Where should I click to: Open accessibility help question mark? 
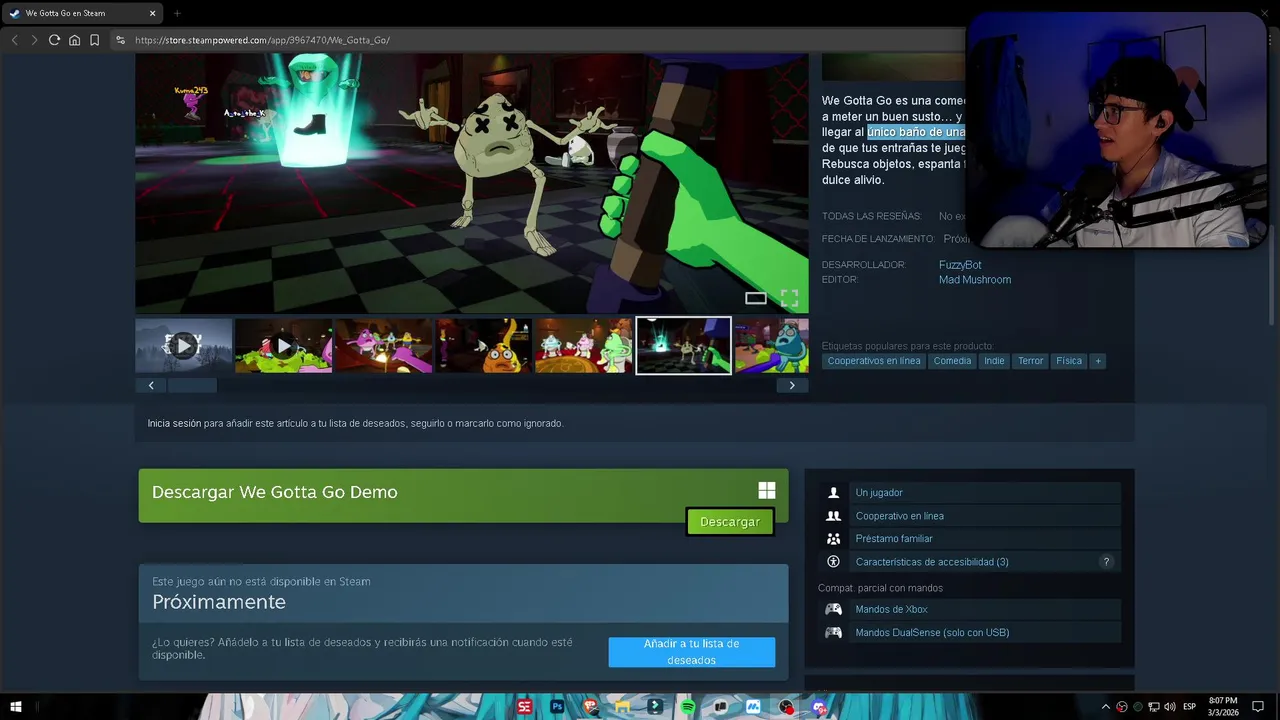coord(1106,562)
